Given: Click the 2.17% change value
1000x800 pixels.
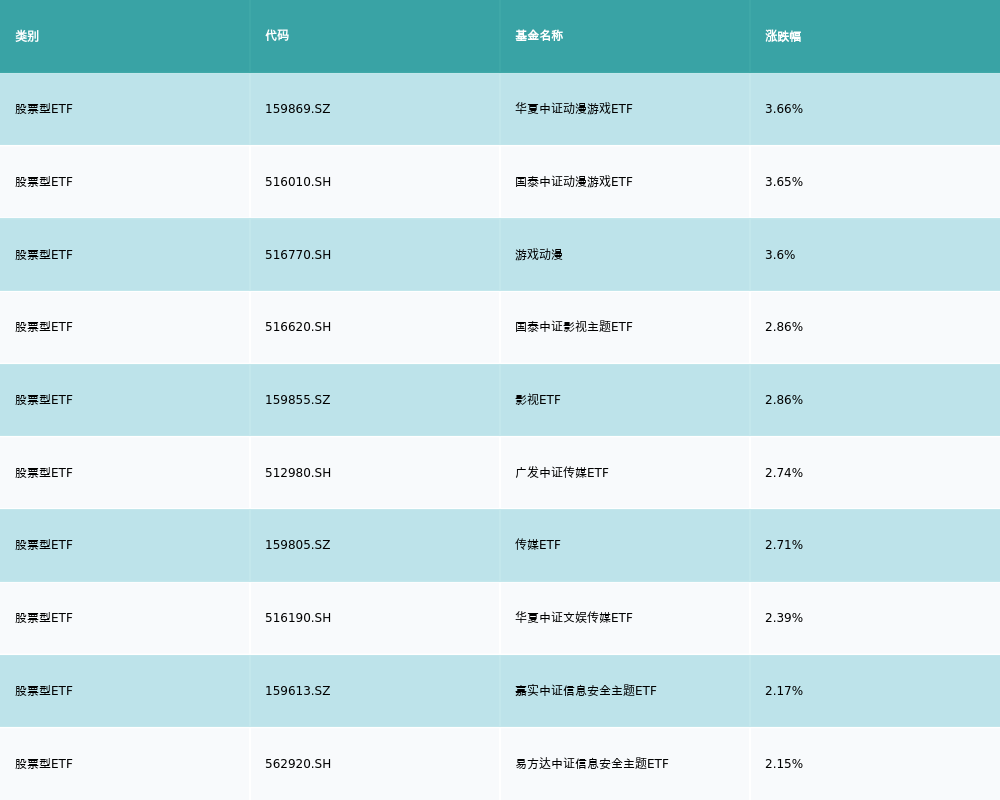Looking at the screenshot, I should coord(784,691).
